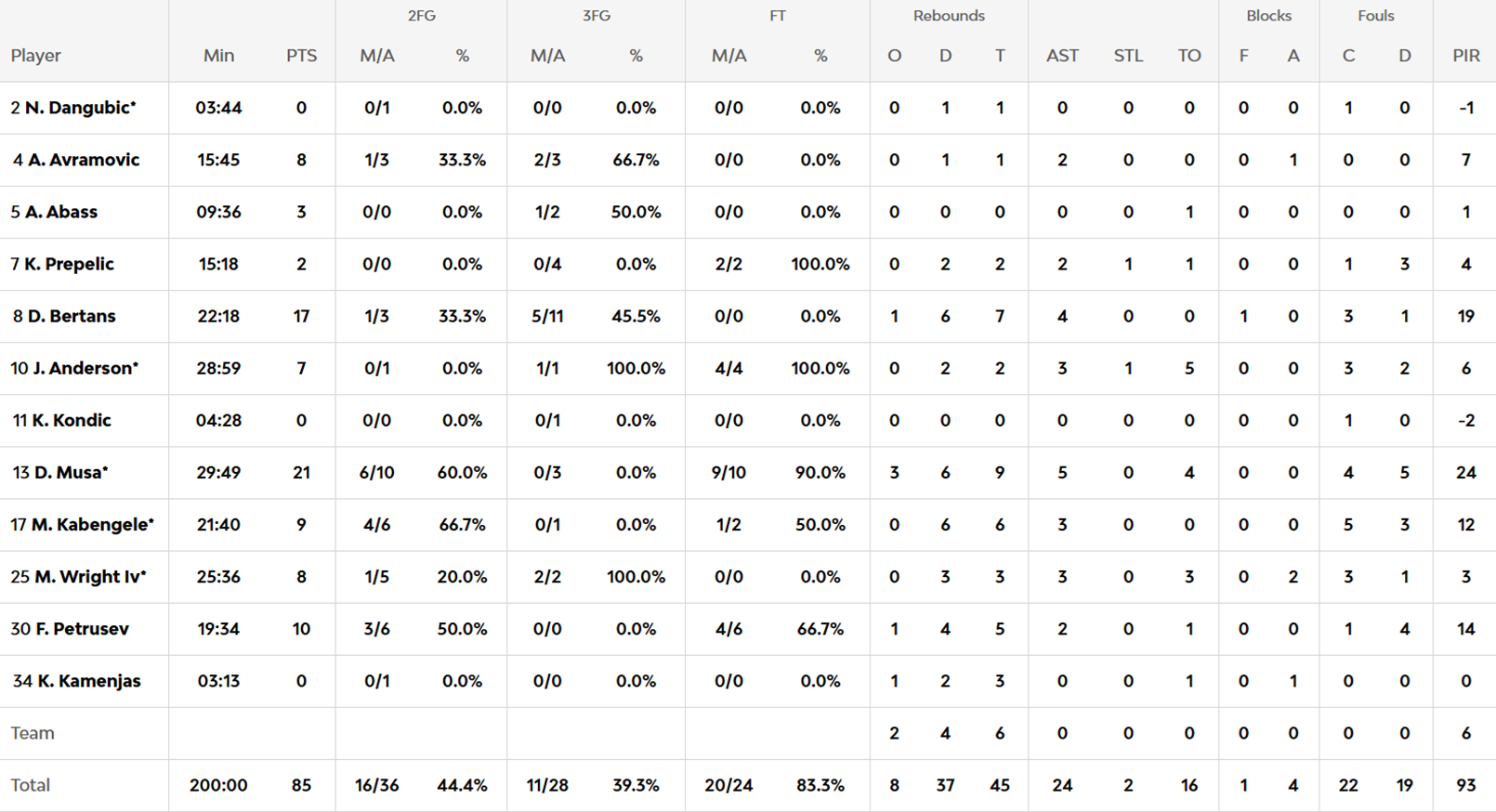Open K. Prepelic player page
Image resolution: width=1496 pixels, height=812 pixels.
69,264
